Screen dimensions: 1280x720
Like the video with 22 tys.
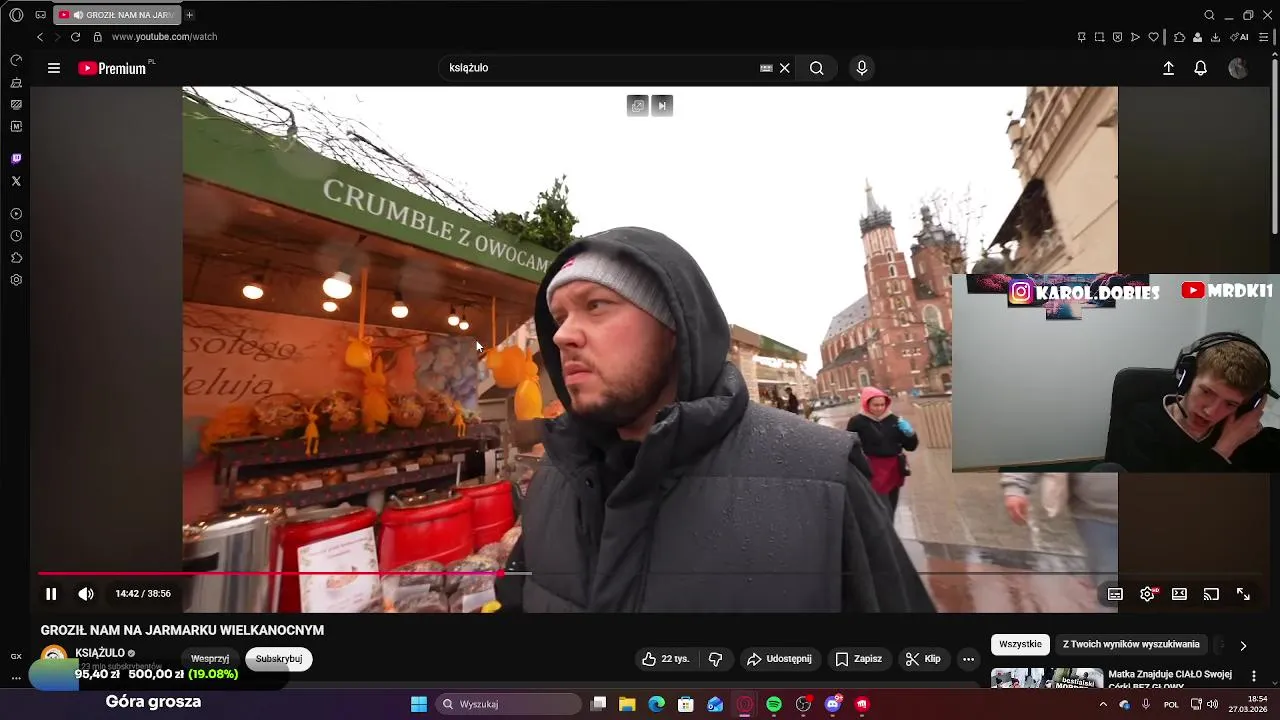click(x=666, y=659)
